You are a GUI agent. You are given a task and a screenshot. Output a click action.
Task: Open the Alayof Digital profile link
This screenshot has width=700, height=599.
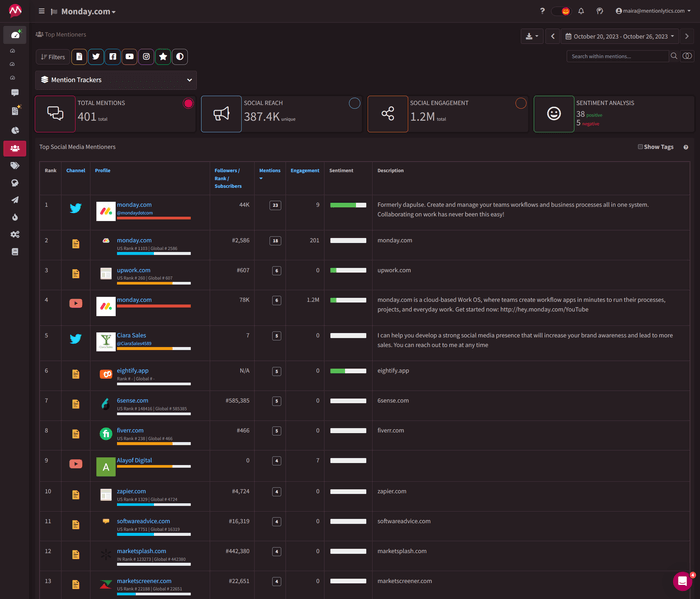tap(134, 461)
